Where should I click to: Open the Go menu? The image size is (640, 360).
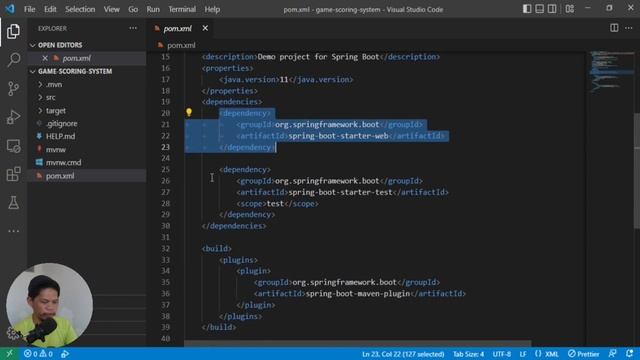(x=133, y=9)
